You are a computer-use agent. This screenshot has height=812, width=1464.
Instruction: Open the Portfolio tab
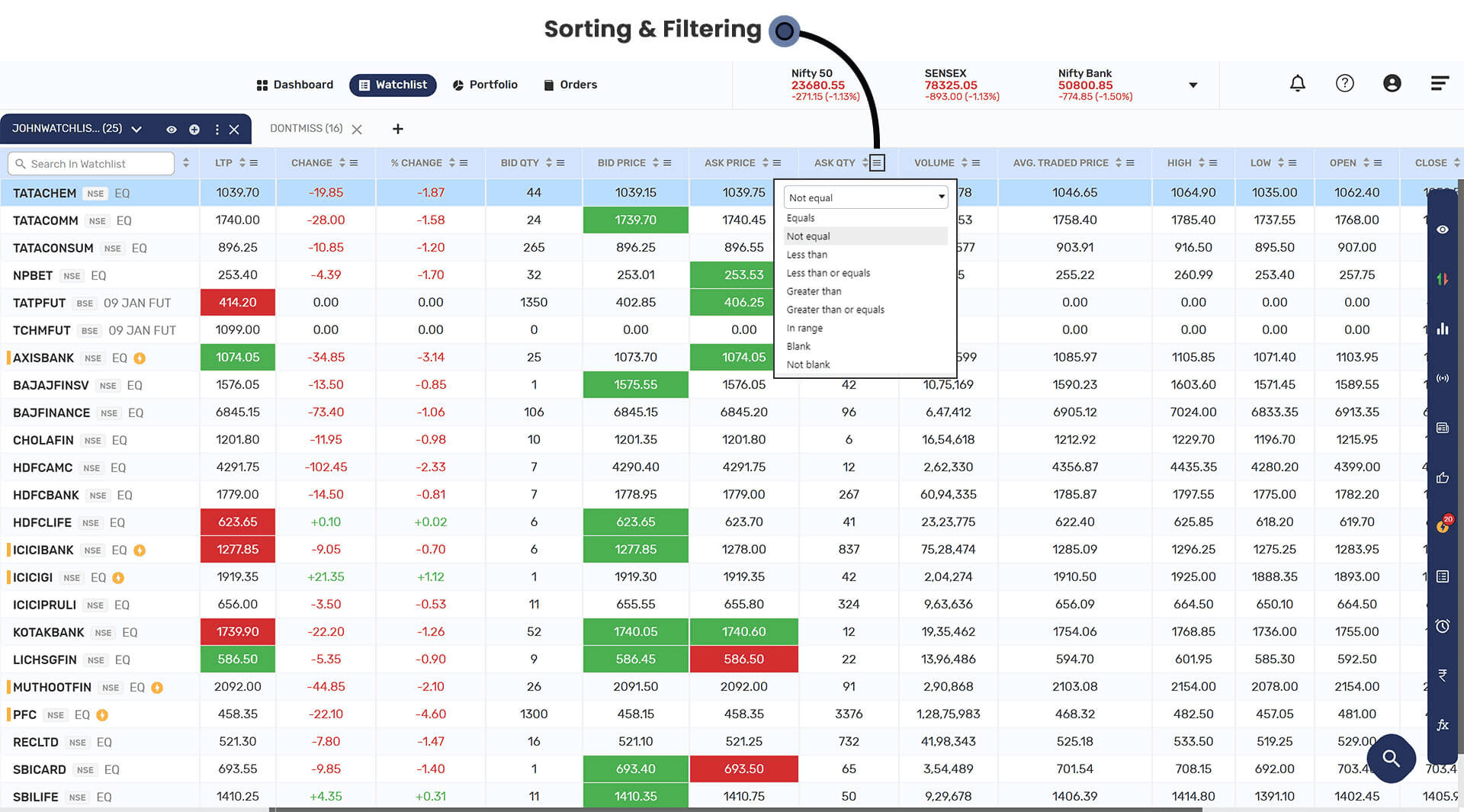(485, 85)
